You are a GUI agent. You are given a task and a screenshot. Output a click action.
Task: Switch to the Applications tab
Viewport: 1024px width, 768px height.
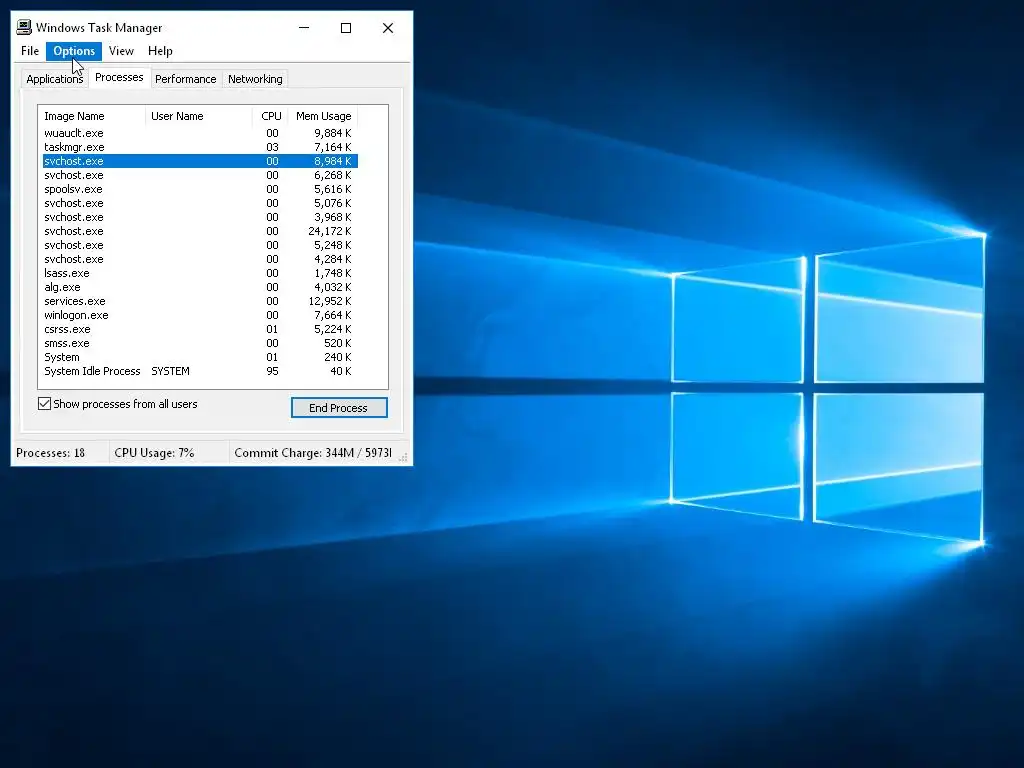[55, 79]
